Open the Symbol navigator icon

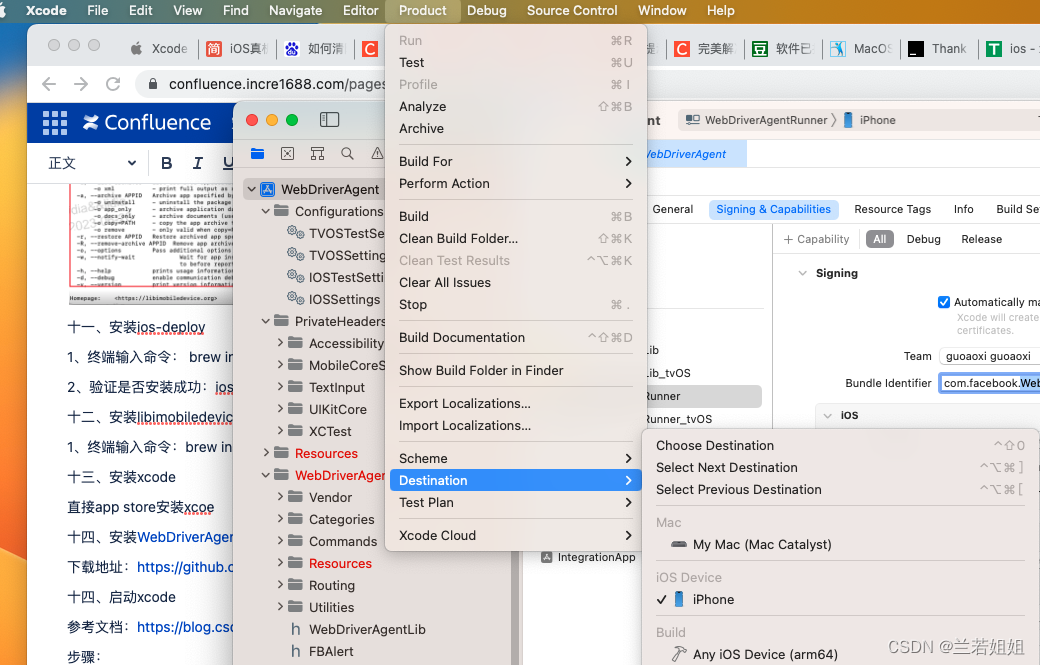click(x=317, y=154)
